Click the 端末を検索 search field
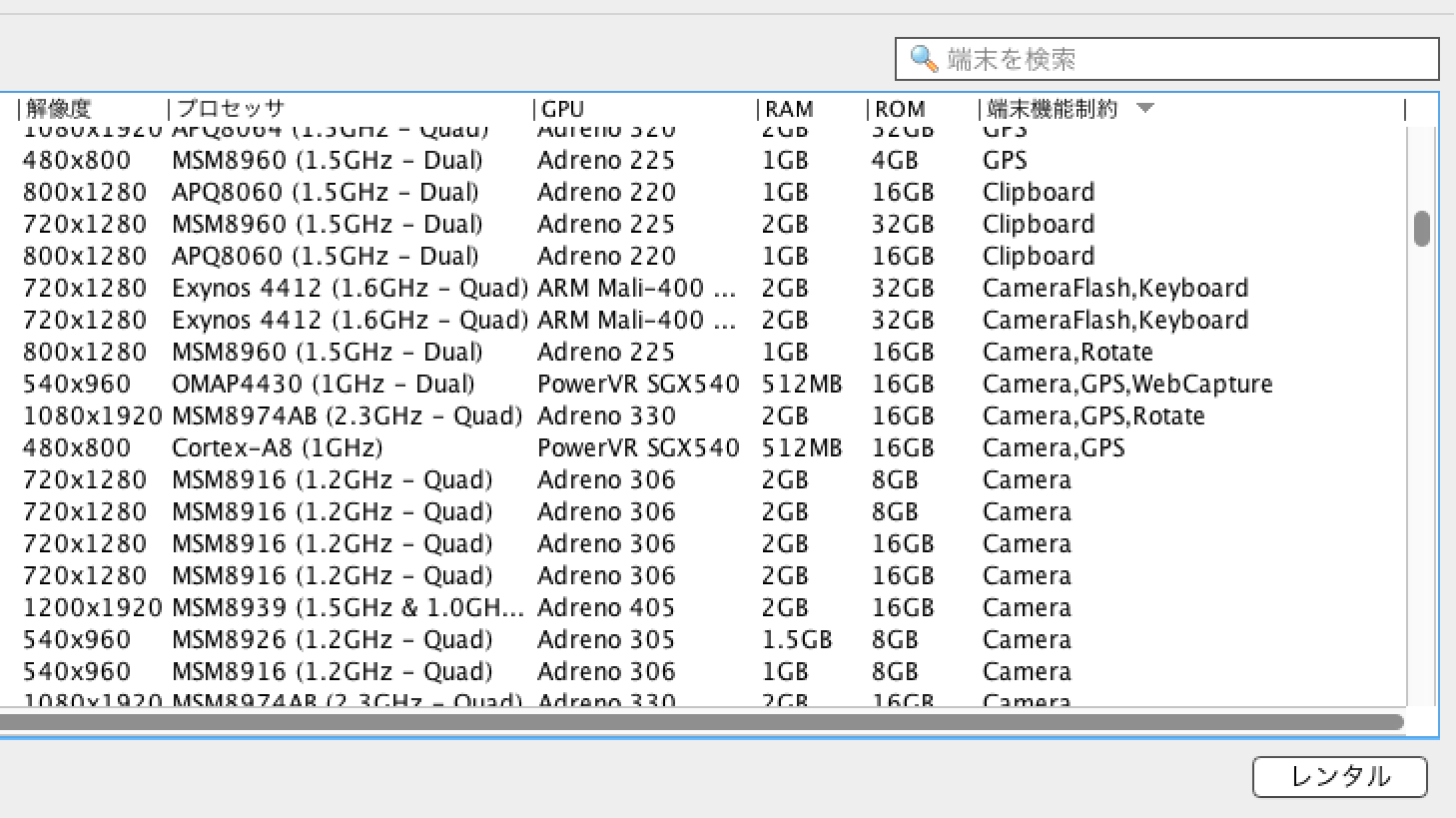 (1166, 59)
